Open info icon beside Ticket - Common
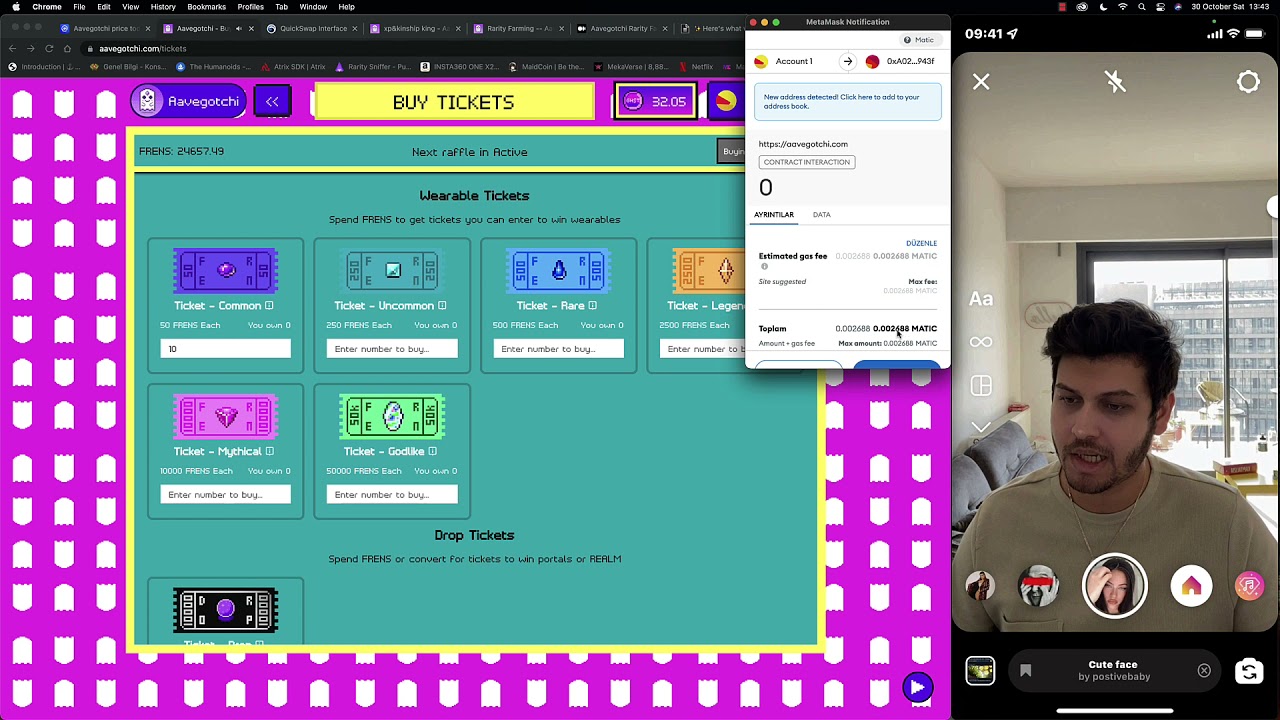 point(269,306)
